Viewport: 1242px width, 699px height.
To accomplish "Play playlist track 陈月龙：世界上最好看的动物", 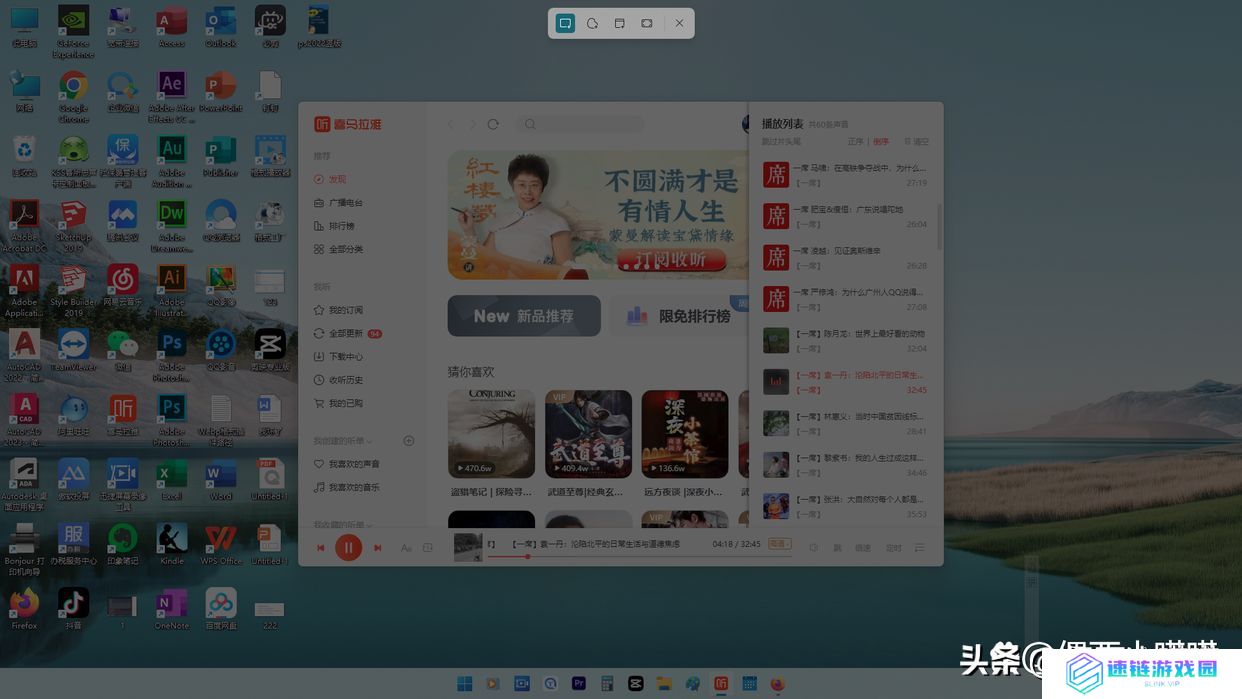I will [845, 341].
